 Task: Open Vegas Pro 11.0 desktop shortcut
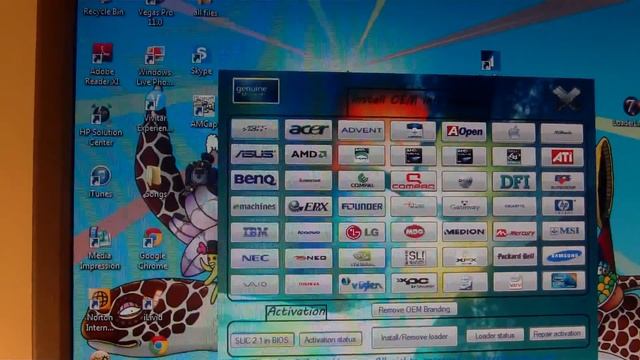[155, 13]
